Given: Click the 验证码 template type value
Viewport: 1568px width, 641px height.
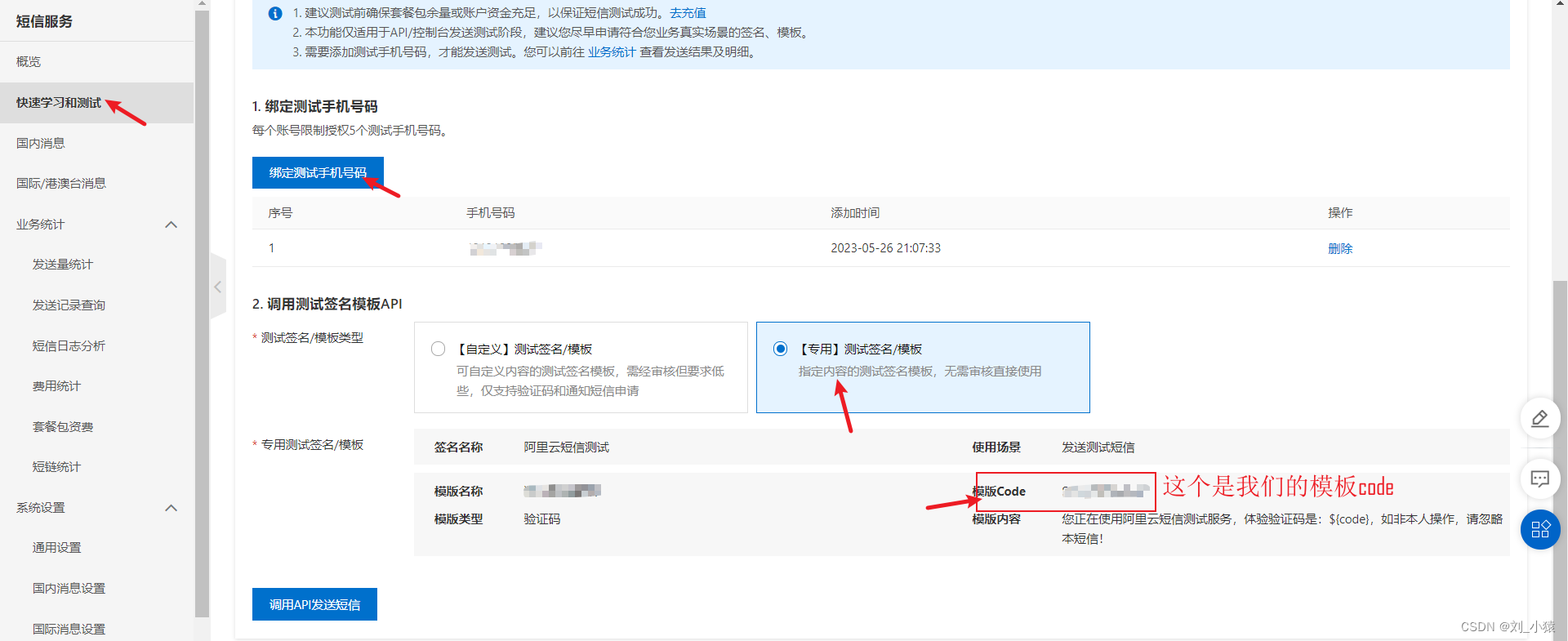Looking at the screenshot, I should (541, 519).
